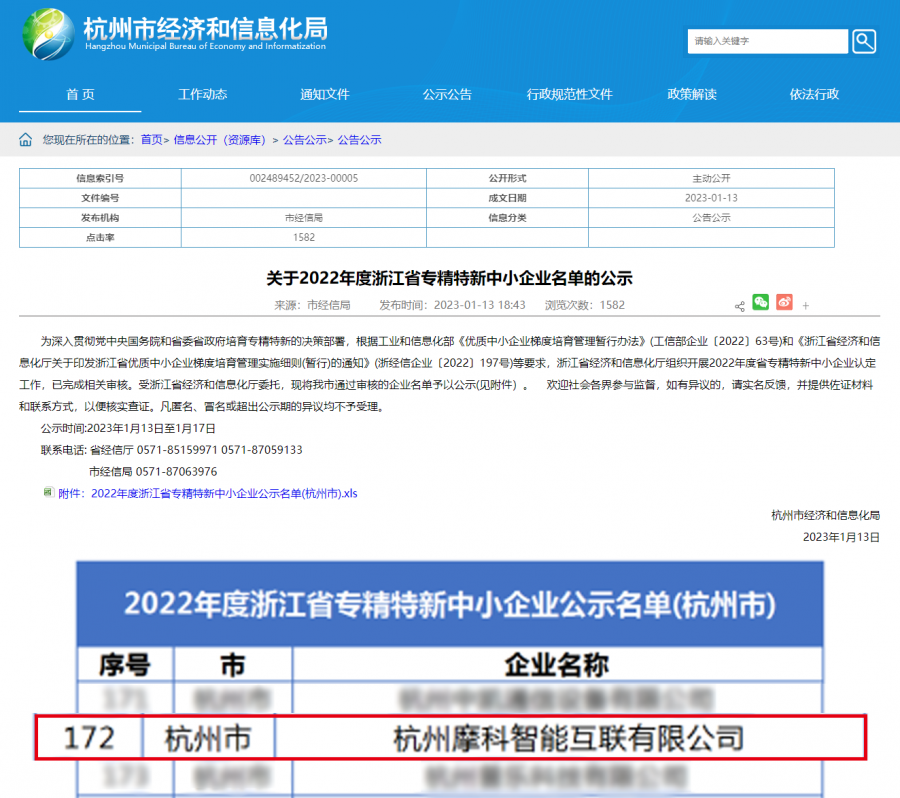Click the 2023年1月13日 date below the signature
The width and height of the screenshot is (900, 798).
[x=841, y=537]
